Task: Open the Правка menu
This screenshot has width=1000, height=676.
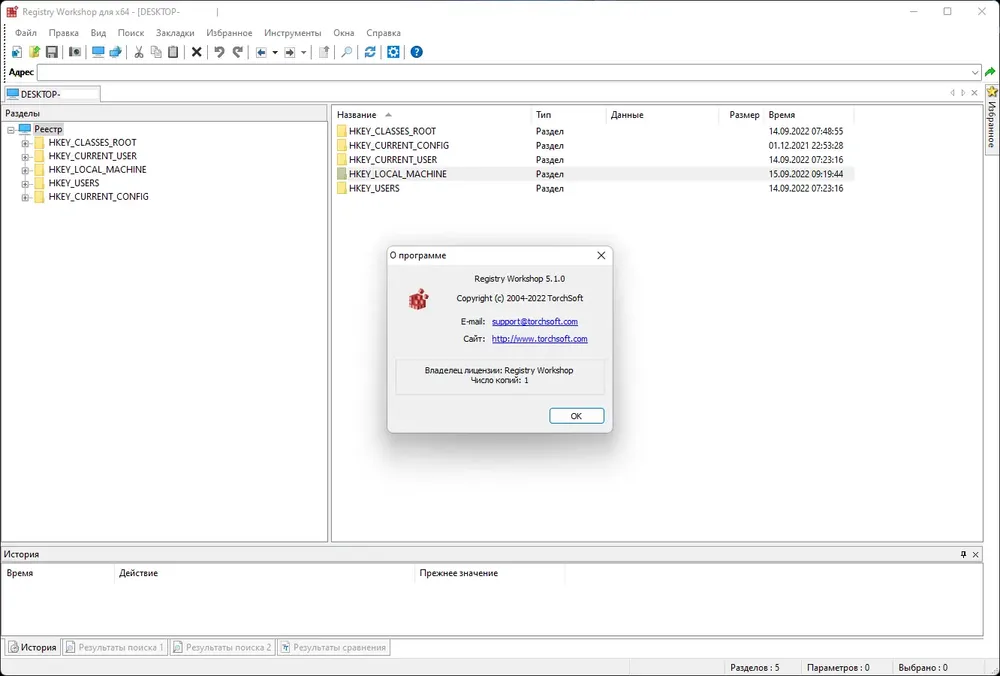Action: [x=64, y=33]
